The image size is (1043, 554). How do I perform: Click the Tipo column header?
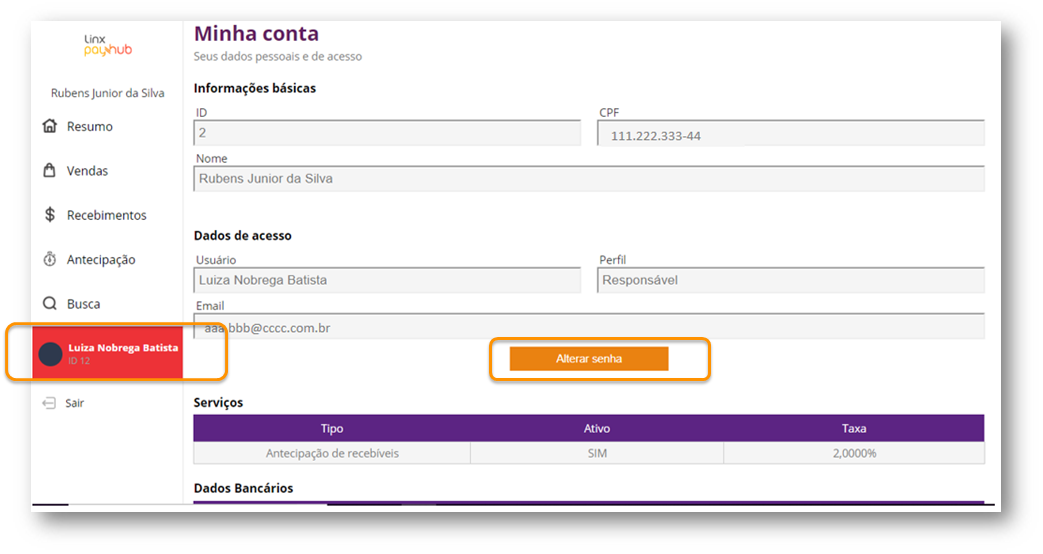[332, 428]
